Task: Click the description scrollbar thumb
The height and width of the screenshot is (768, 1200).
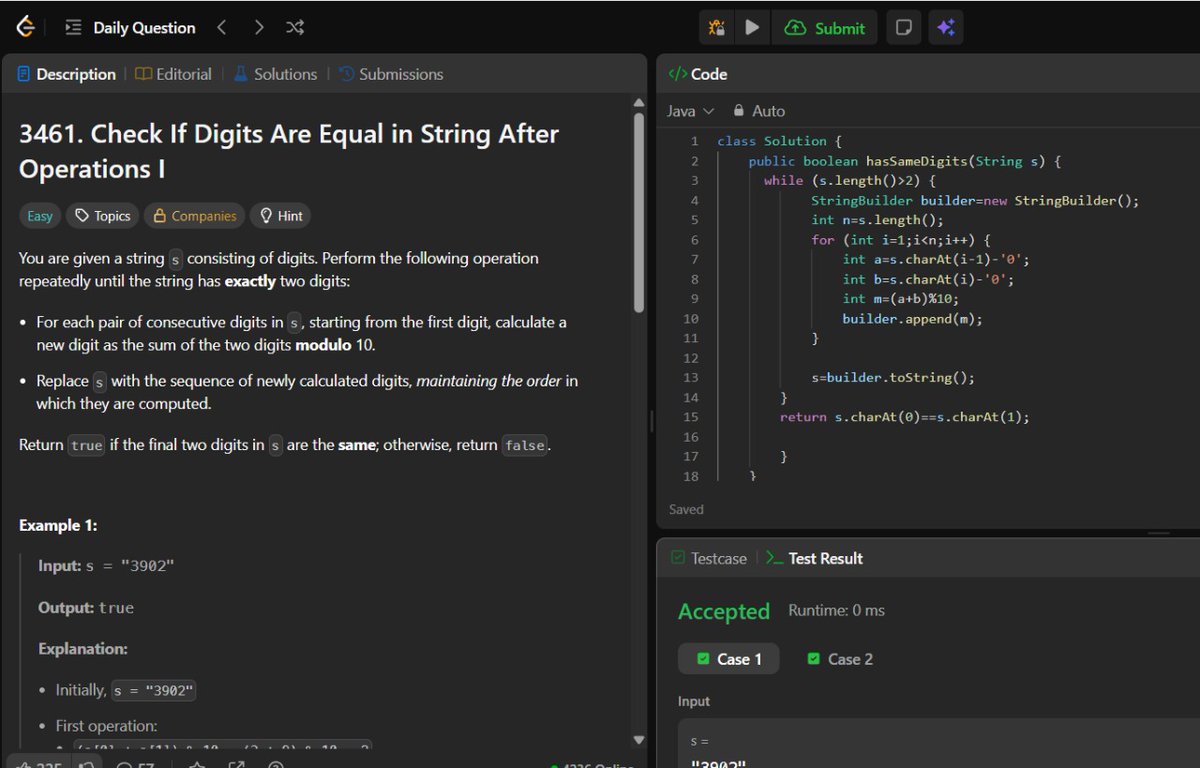Action: pos(639,212)
